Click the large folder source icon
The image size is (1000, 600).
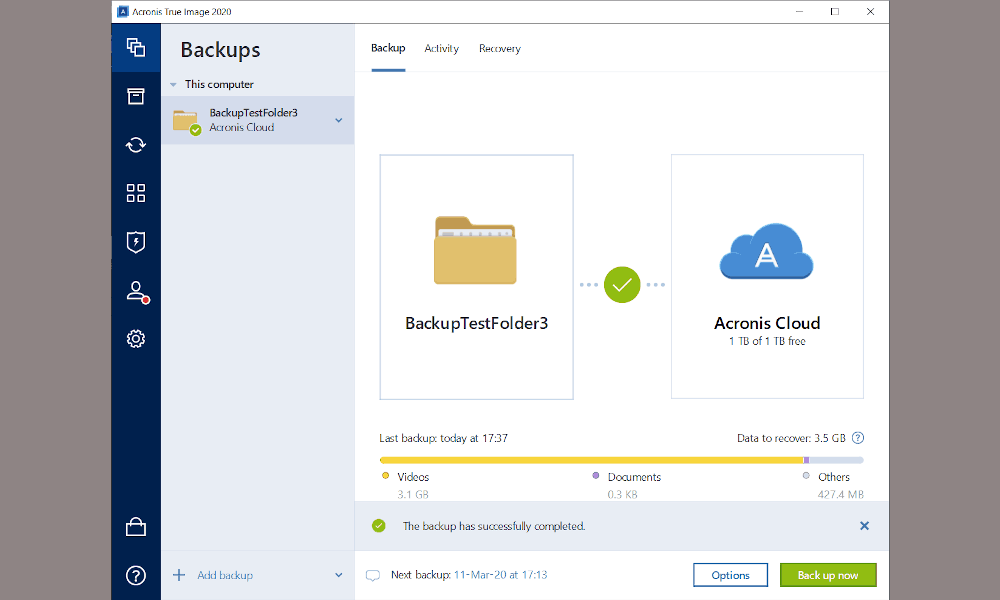[x=475, y=251]
